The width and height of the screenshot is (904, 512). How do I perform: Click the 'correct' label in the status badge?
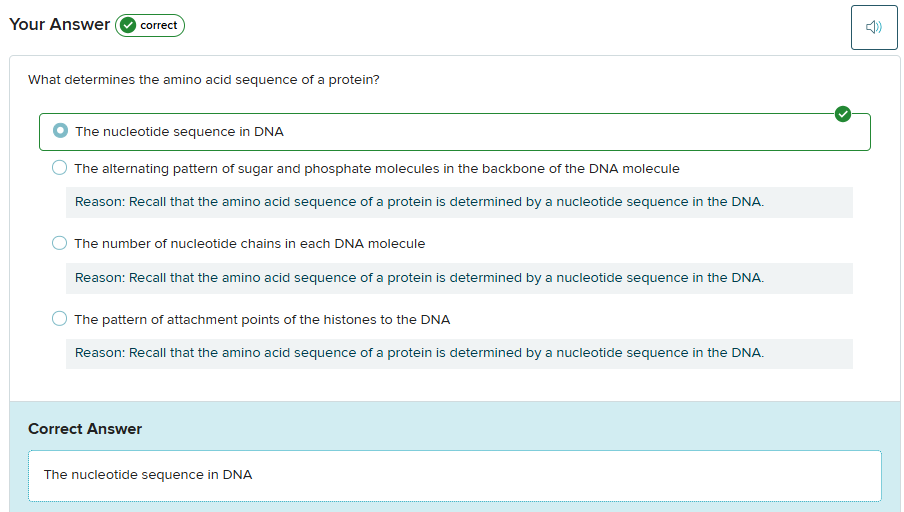159,26
